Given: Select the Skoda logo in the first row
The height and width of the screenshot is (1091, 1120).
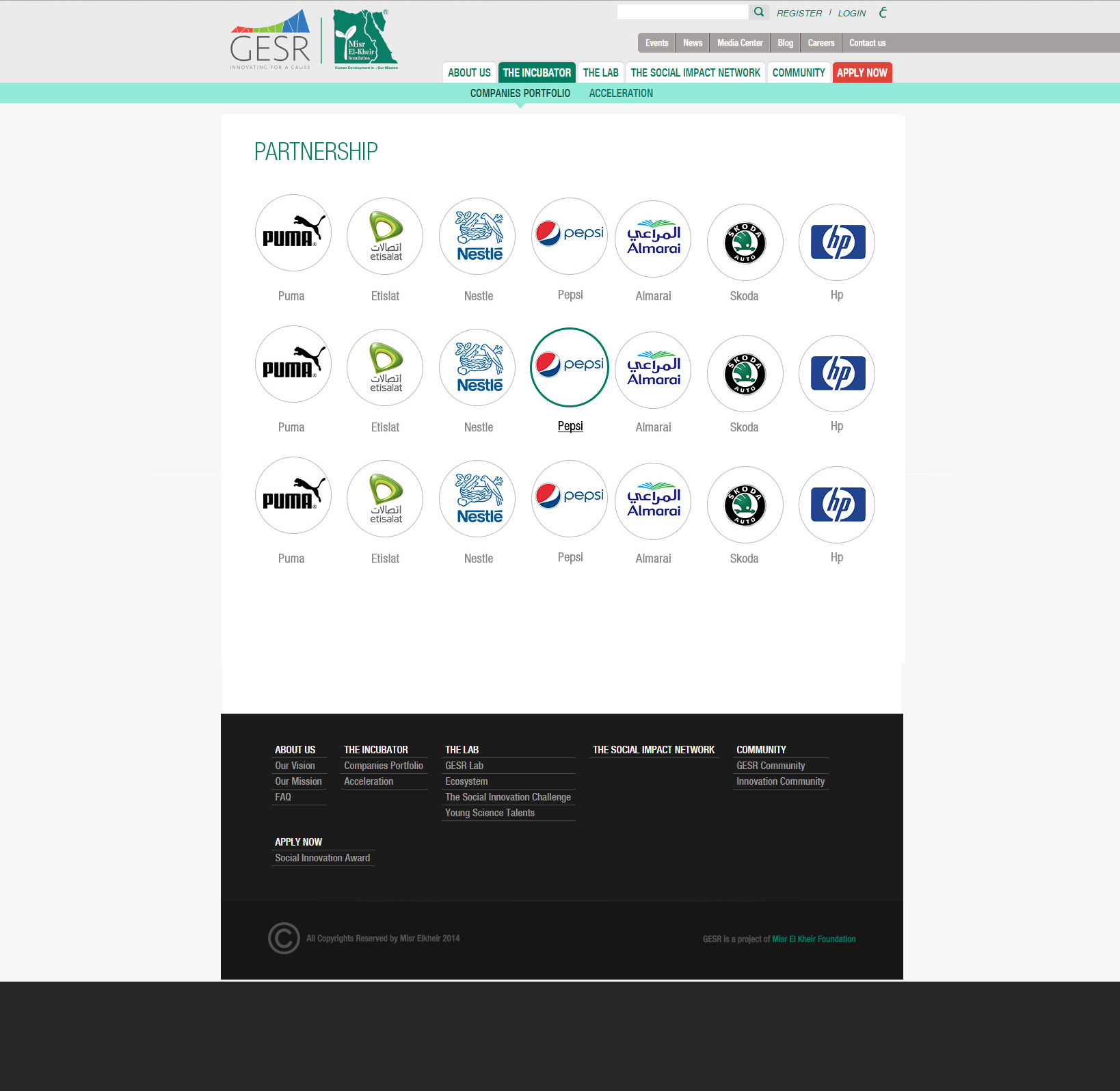Looking at the screenshot, I should (745, 242).
